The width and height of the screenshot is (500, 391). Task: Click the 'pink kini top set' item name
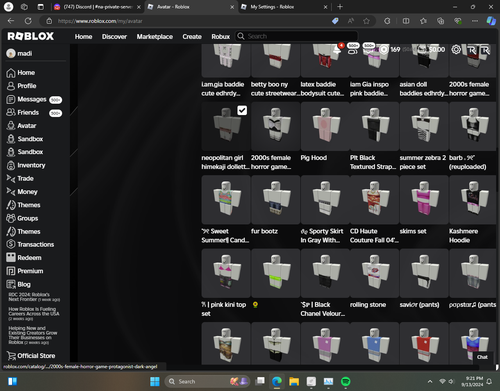pyautogui.click(x=224, y=309)
